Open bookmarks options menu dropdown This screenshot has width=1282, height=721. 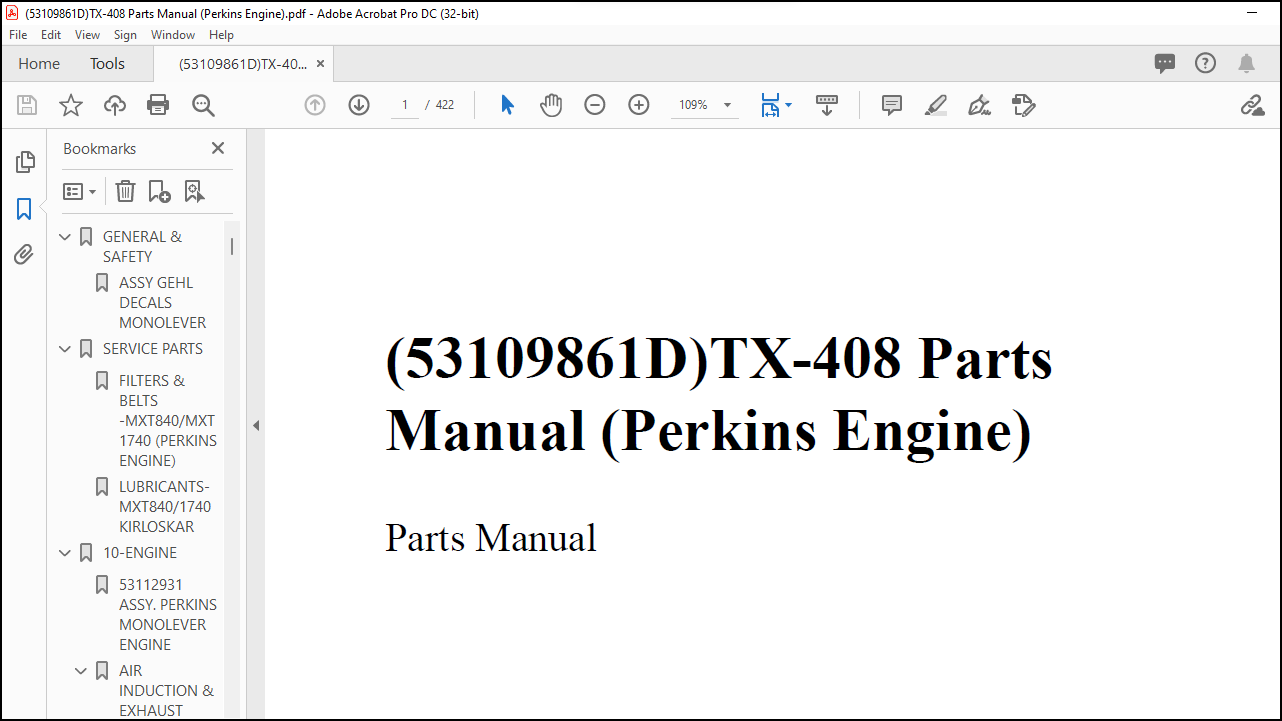80,191
